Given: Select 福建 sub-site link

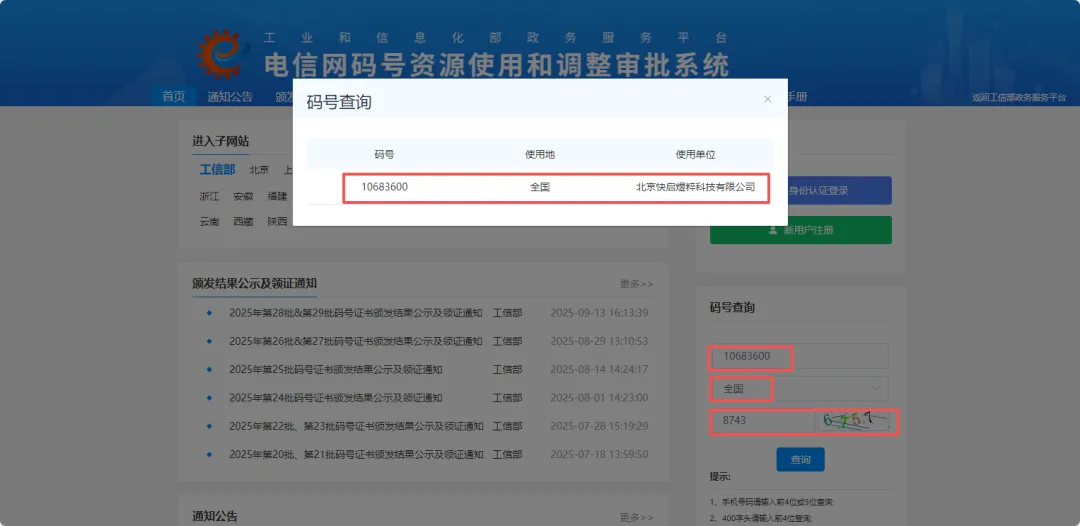Looking at the screenshot, I should pyautogui.click(x=277, y=196).
